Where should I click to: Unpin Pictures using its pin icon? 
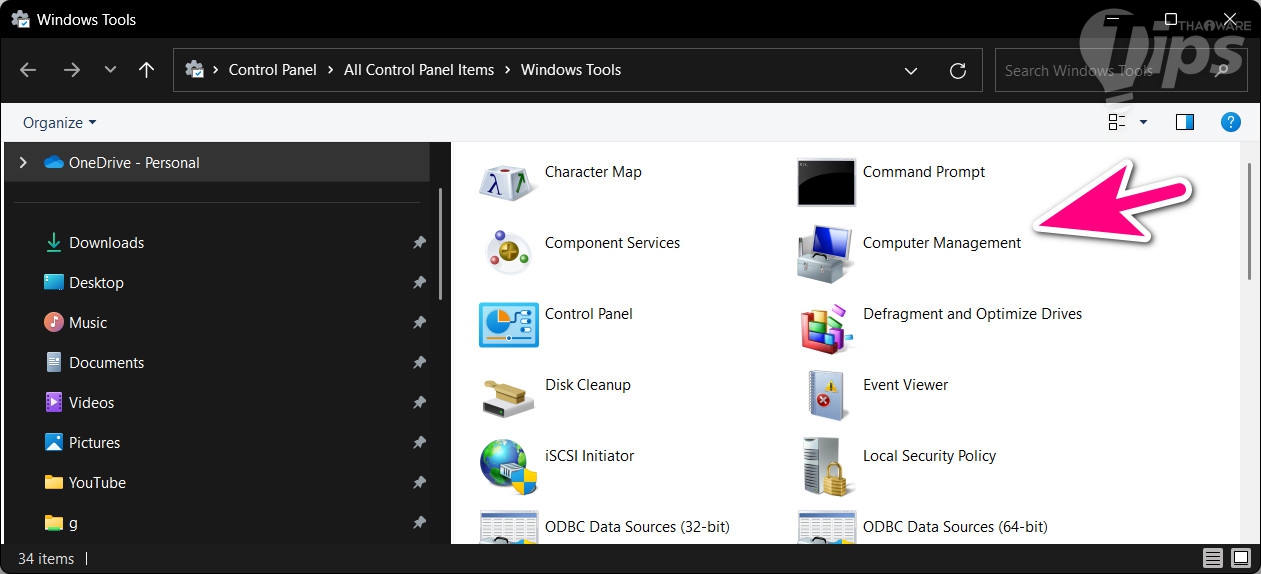point(419,443)
